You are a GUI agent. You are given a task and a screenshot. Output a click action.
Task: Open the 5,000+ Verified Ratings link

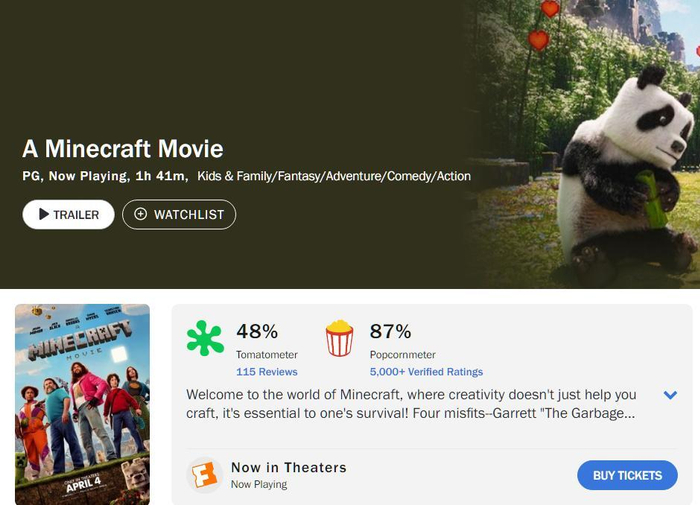pyautogui.click(x=426, y=372)
